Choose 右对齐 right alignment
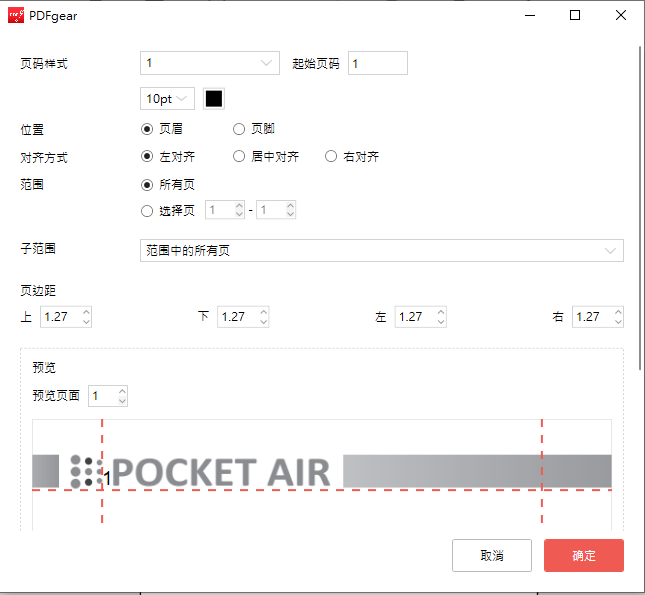The height and width of the screenshot is (595, 645). point(331,156)
